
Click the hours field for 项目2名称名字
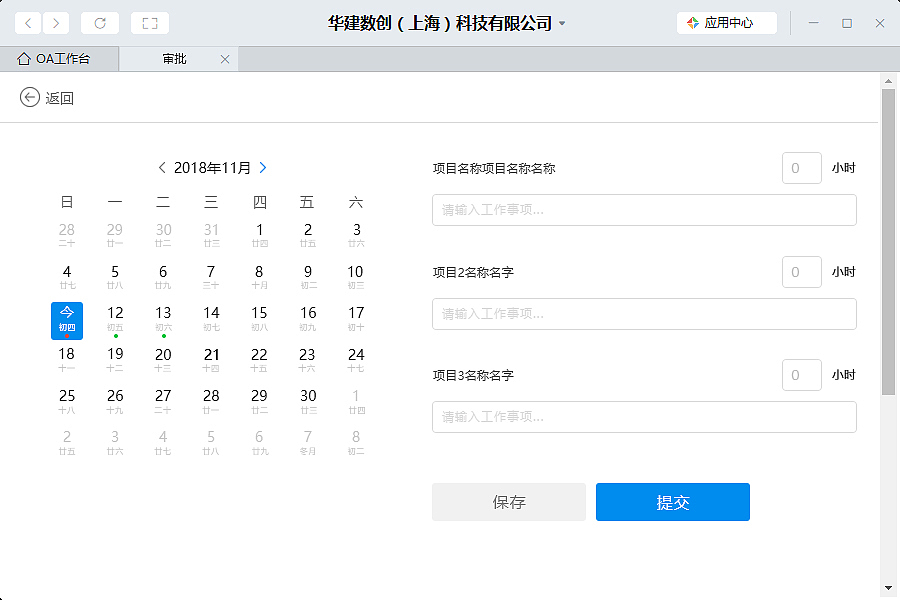(x=801, y=272)
